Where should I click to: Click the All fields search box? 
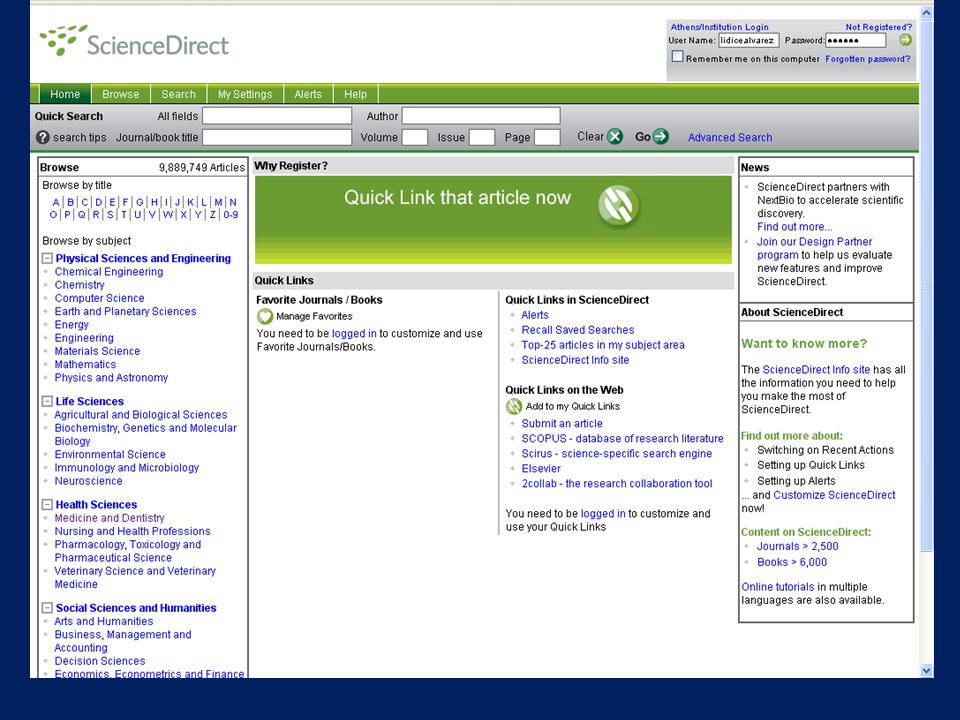277,116
